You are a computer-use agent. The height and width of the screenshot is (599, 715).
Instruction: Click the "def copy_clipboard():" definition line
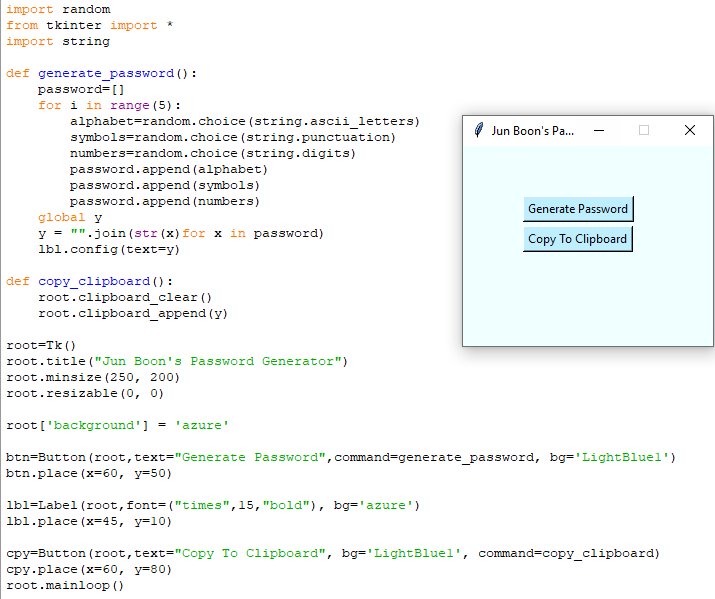[90, 281]
